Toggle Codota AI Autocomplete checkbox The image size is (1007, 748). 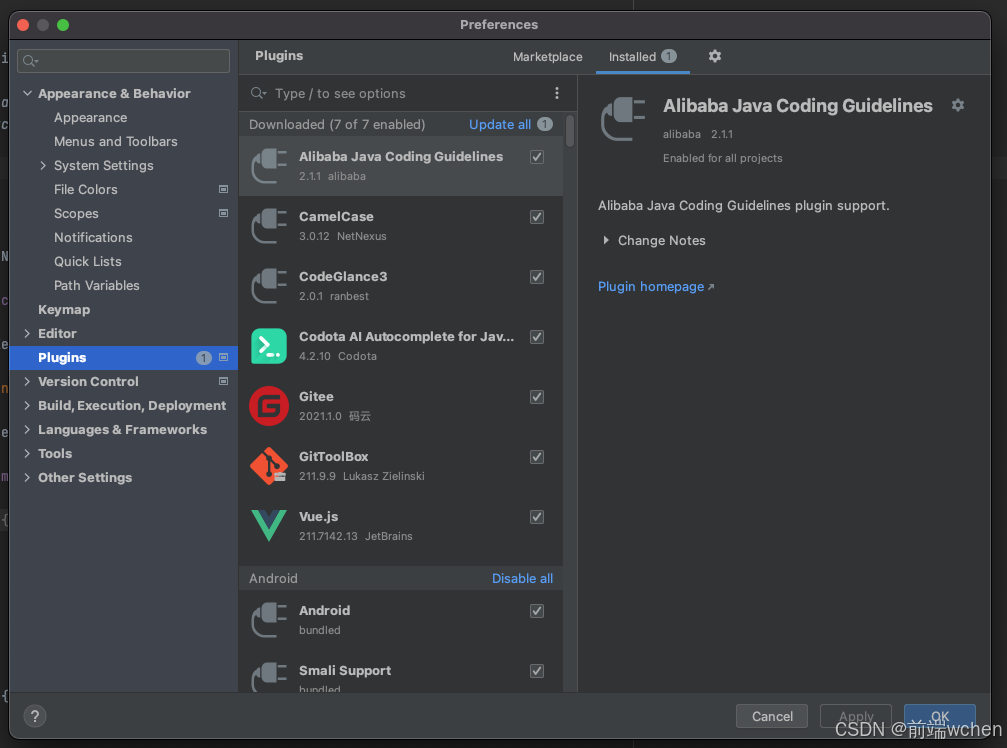pyautogui.click(x=537, y=337)
